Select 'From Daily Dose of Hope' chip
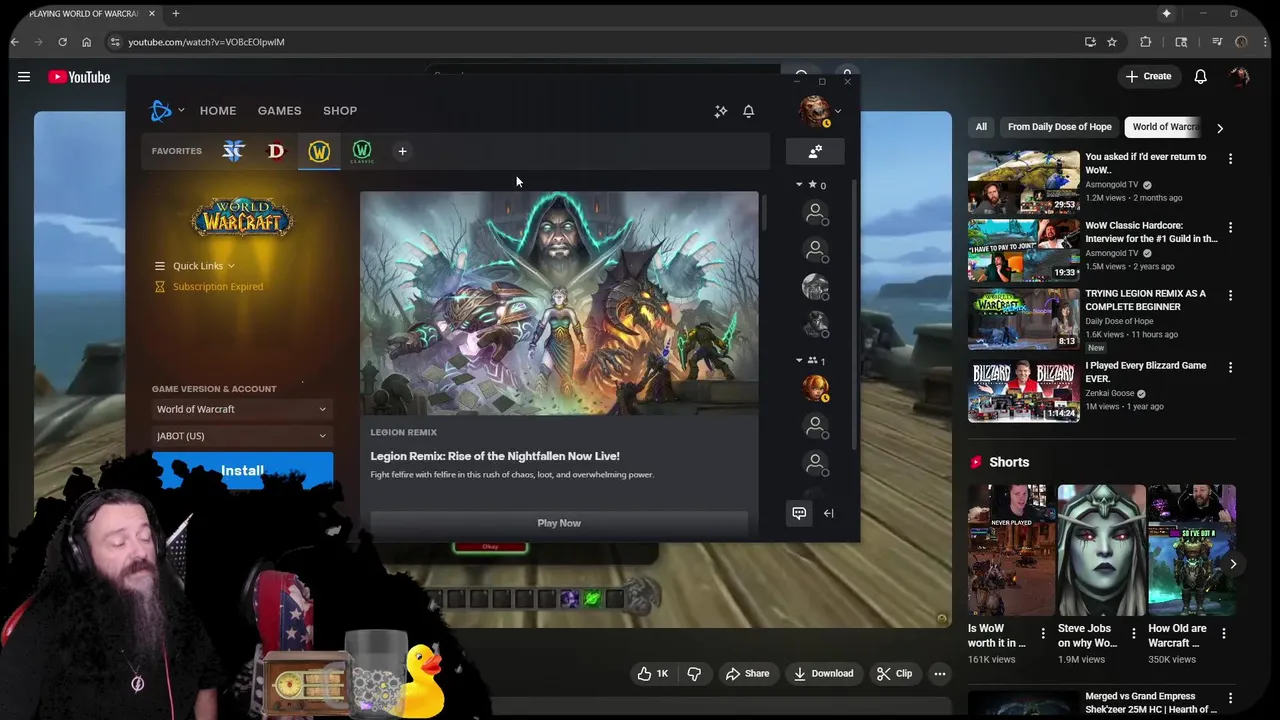1280x720 pixels. 1059,127
